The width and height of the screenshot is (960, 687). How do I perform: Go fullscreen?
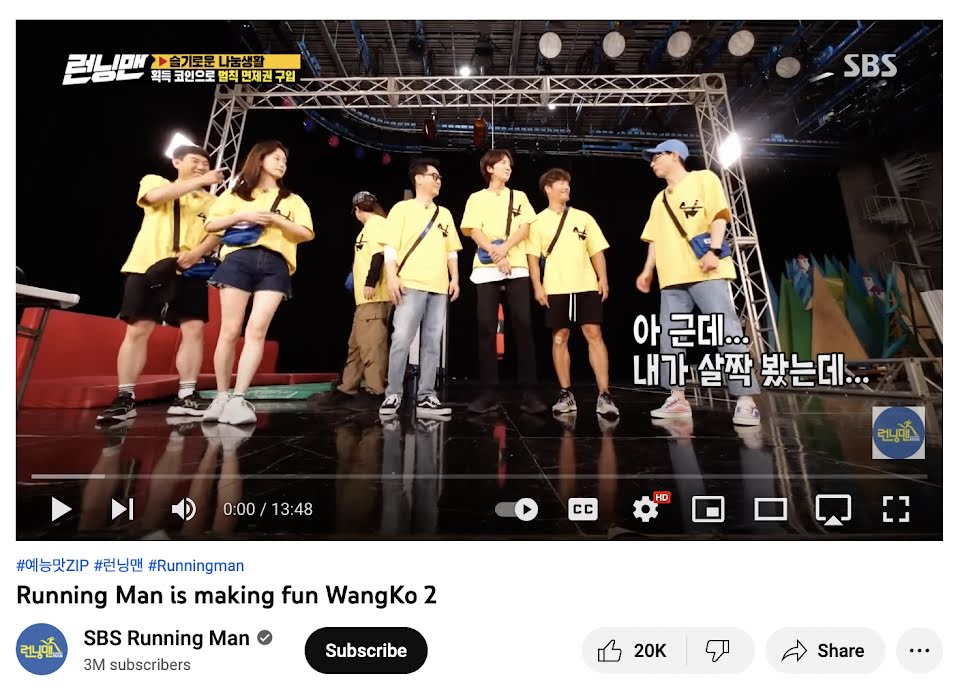tap(896, 509)
